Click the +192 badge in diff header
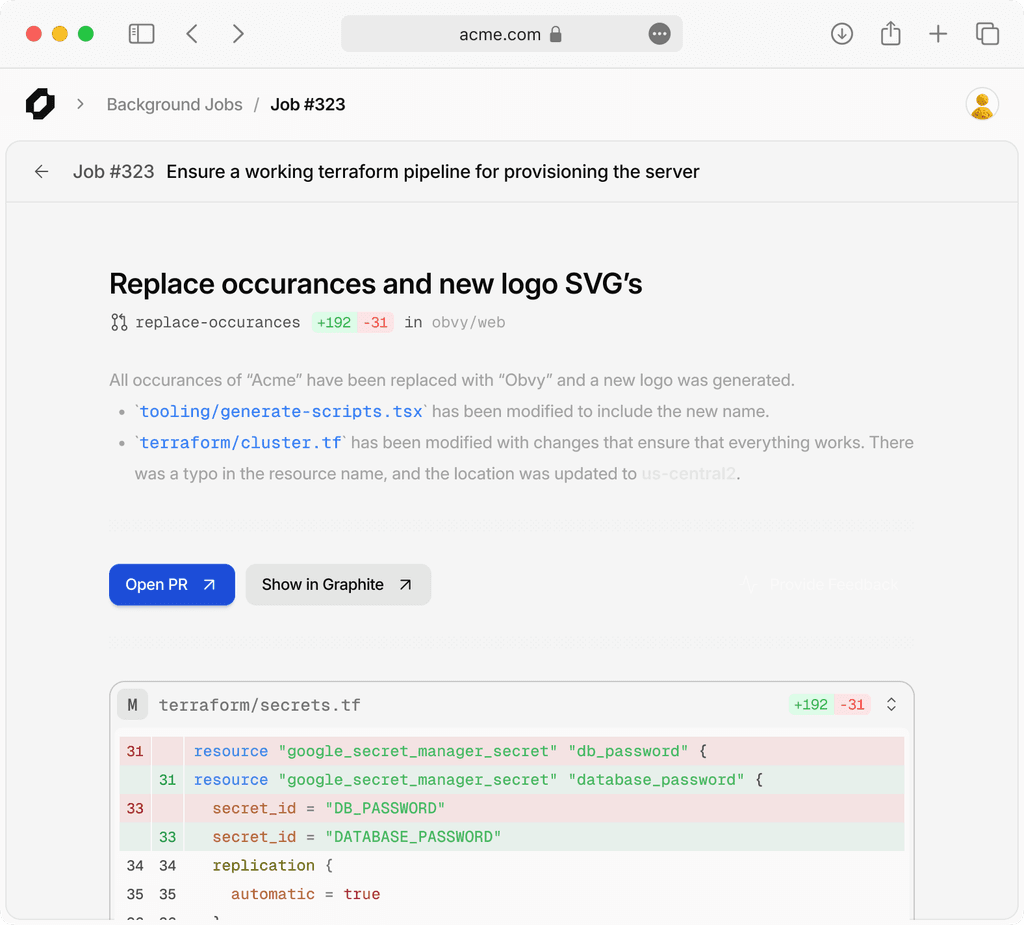The image size is (1024, 925). (810, 705)
